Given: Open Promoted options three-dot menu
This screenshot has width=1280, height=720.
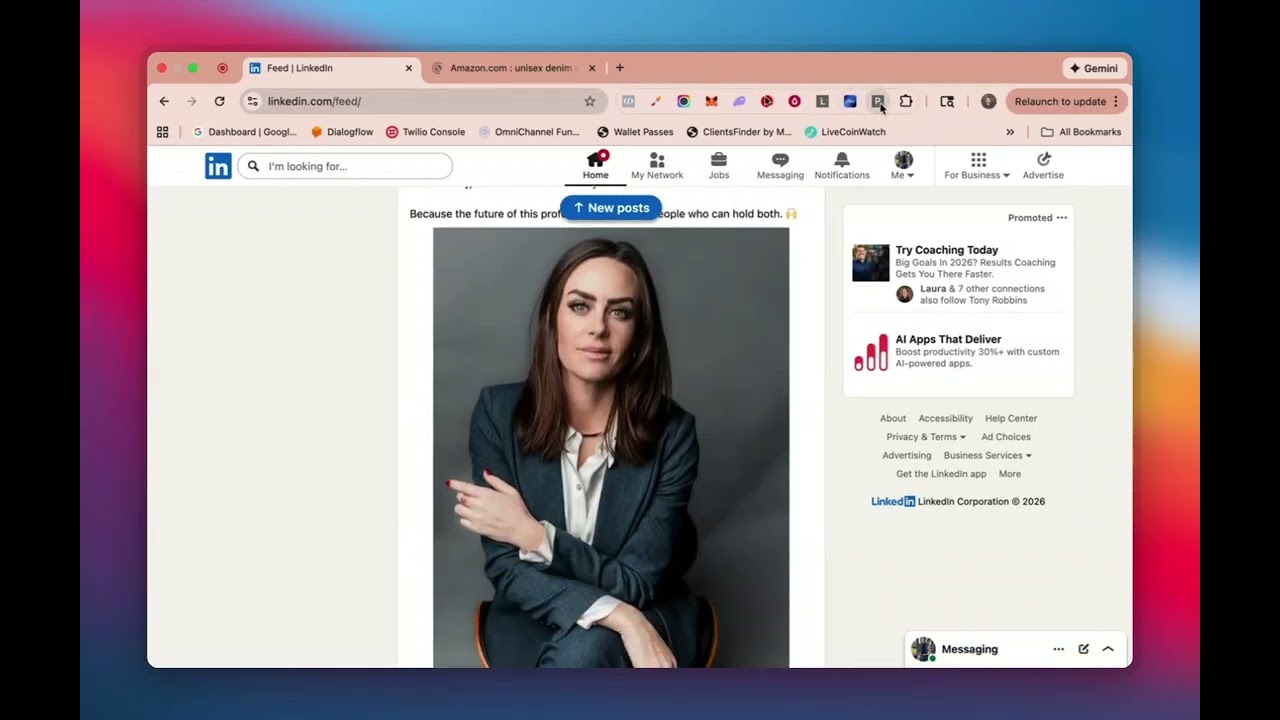Looking at the screenshot, I should click(1062, 218).
